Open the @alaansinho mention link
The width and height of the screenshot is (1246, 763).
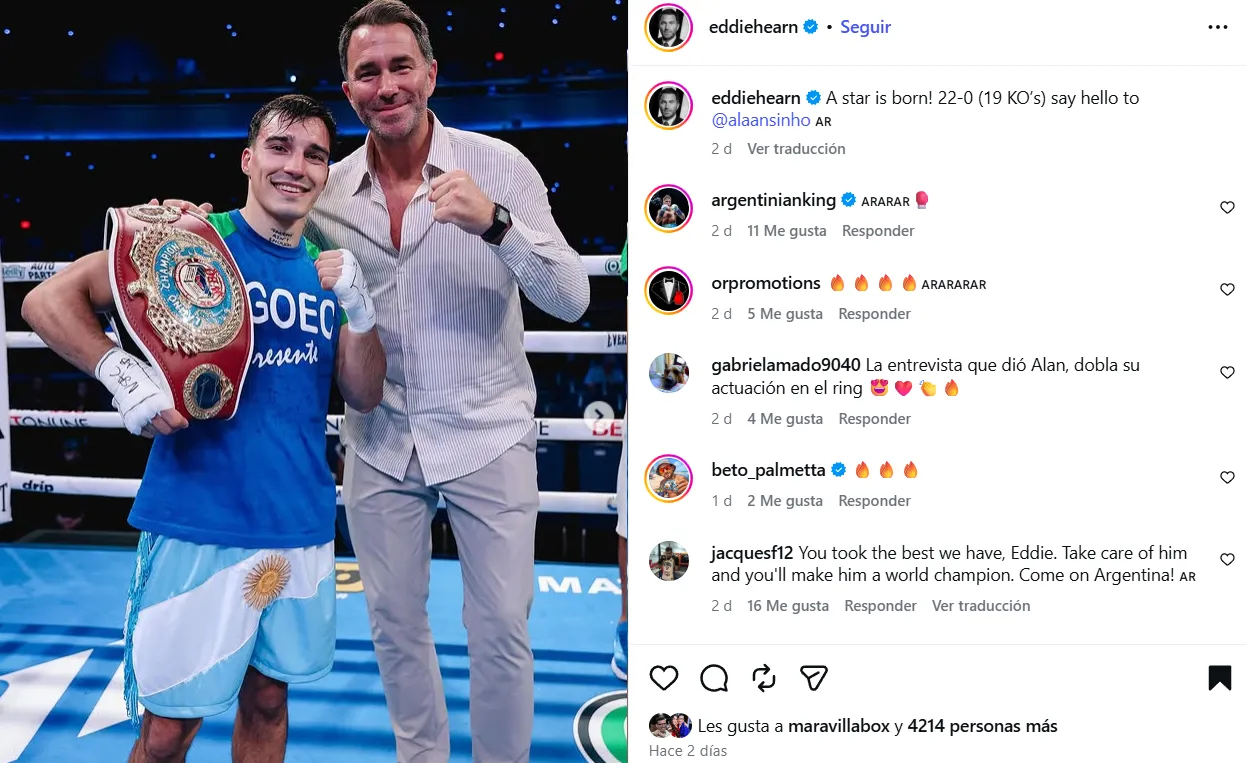pyautogui.click(x=761, y=120)
